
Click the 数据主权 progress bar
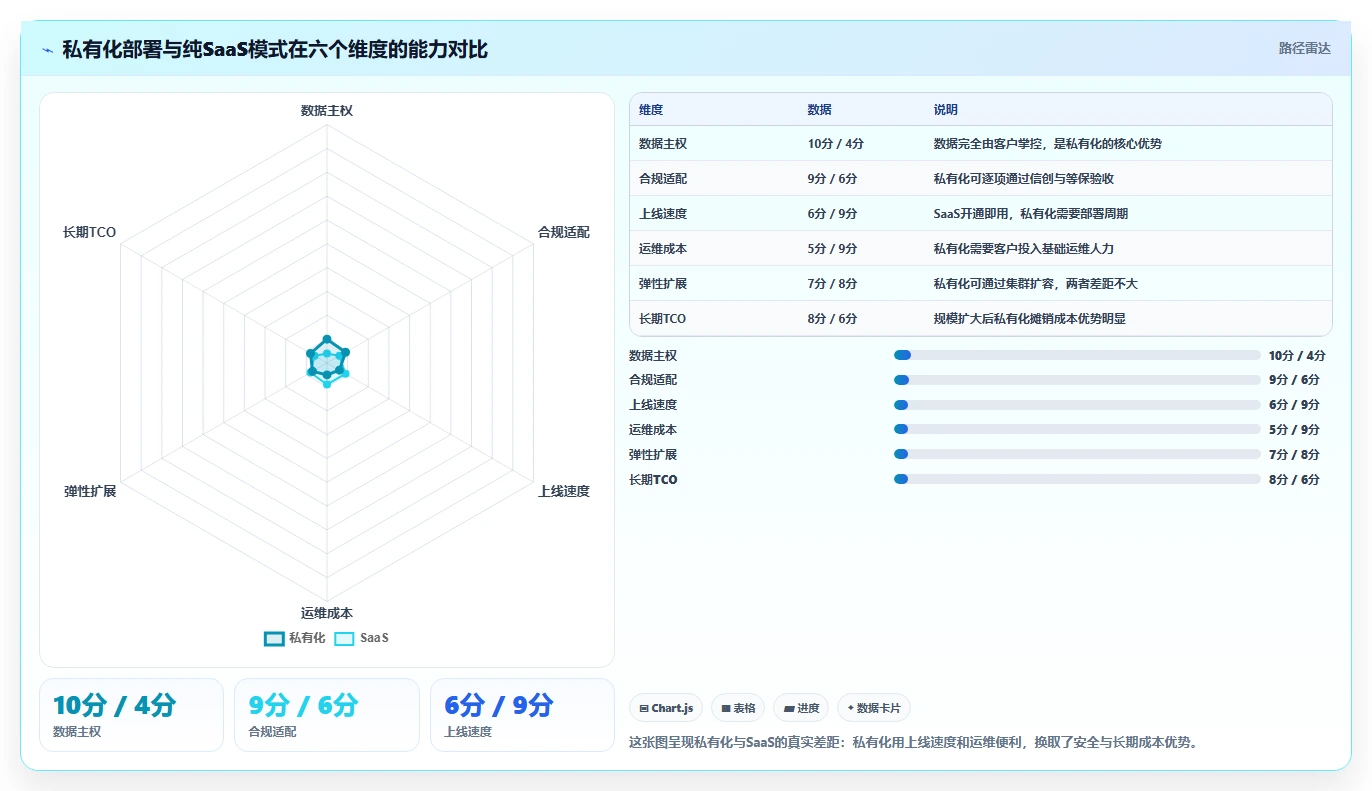[1077, 355]
